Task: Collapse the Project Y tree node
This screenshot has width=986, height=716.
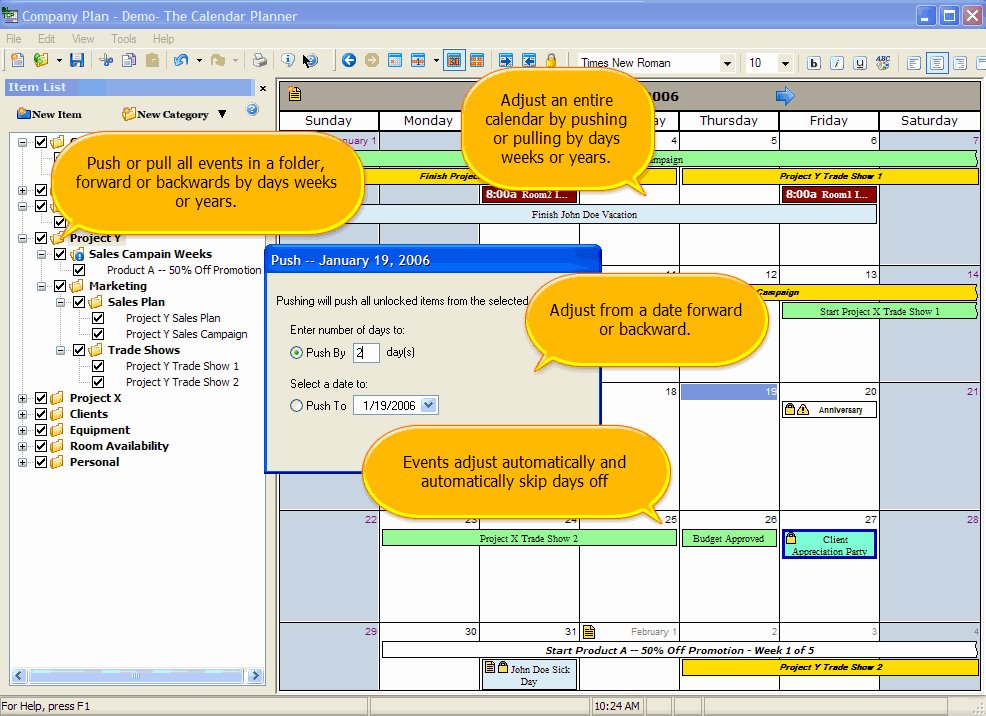Action: pos(22,238)
